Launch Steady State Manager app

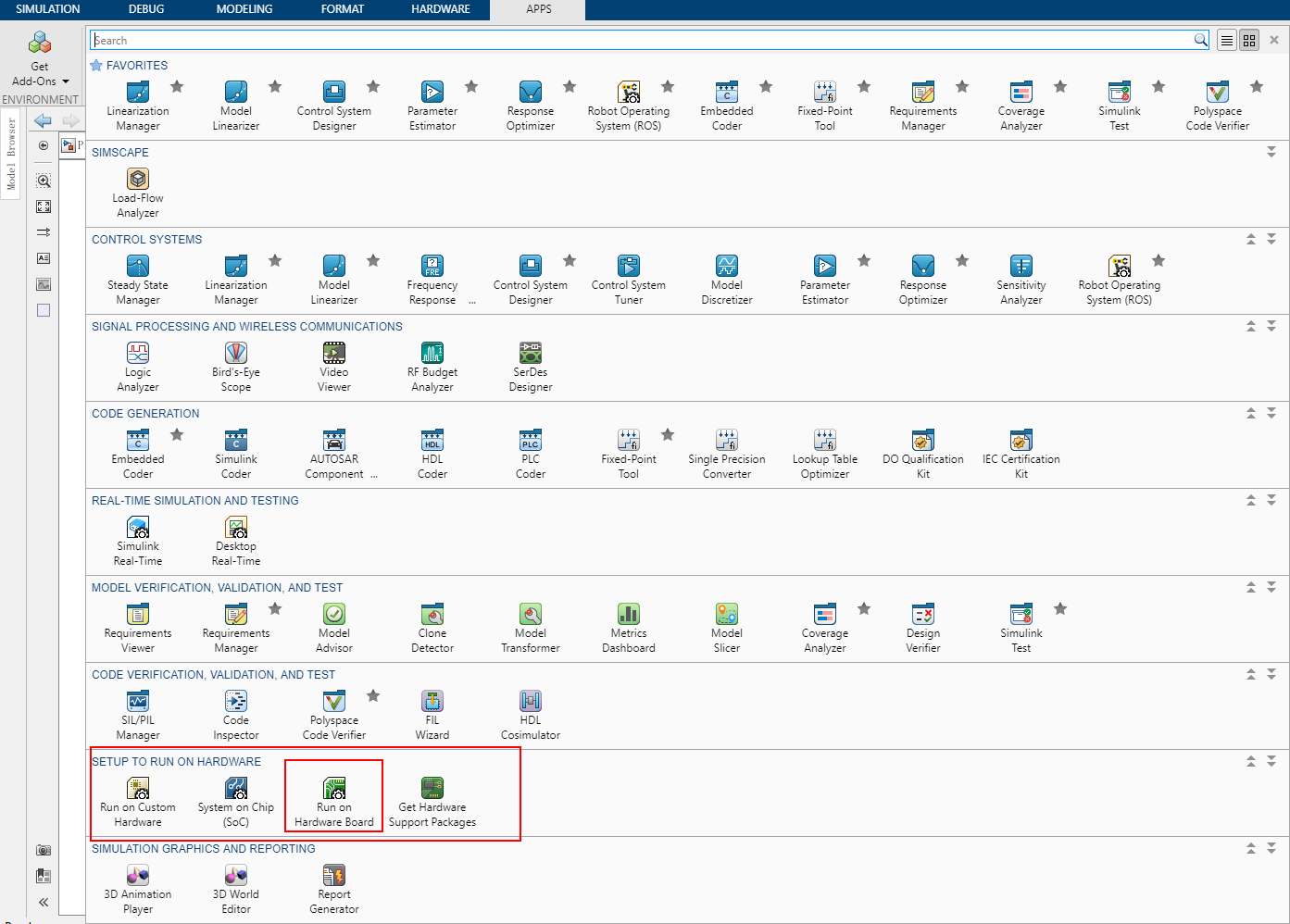coord(138,280)
